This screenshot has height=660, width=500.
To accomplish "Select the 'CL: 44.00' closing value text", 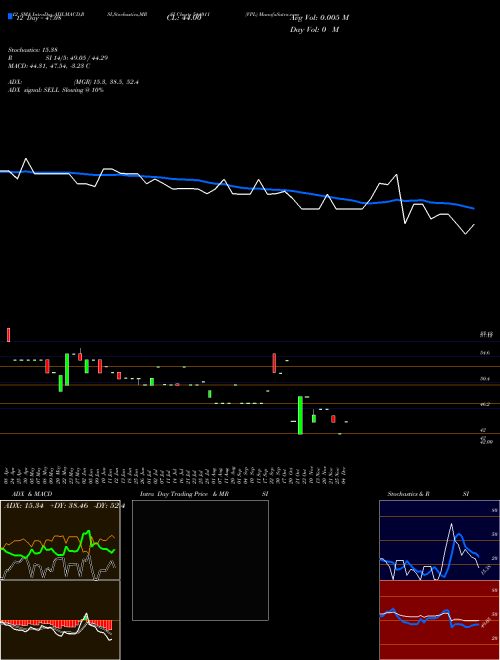I will pos(184,18).
